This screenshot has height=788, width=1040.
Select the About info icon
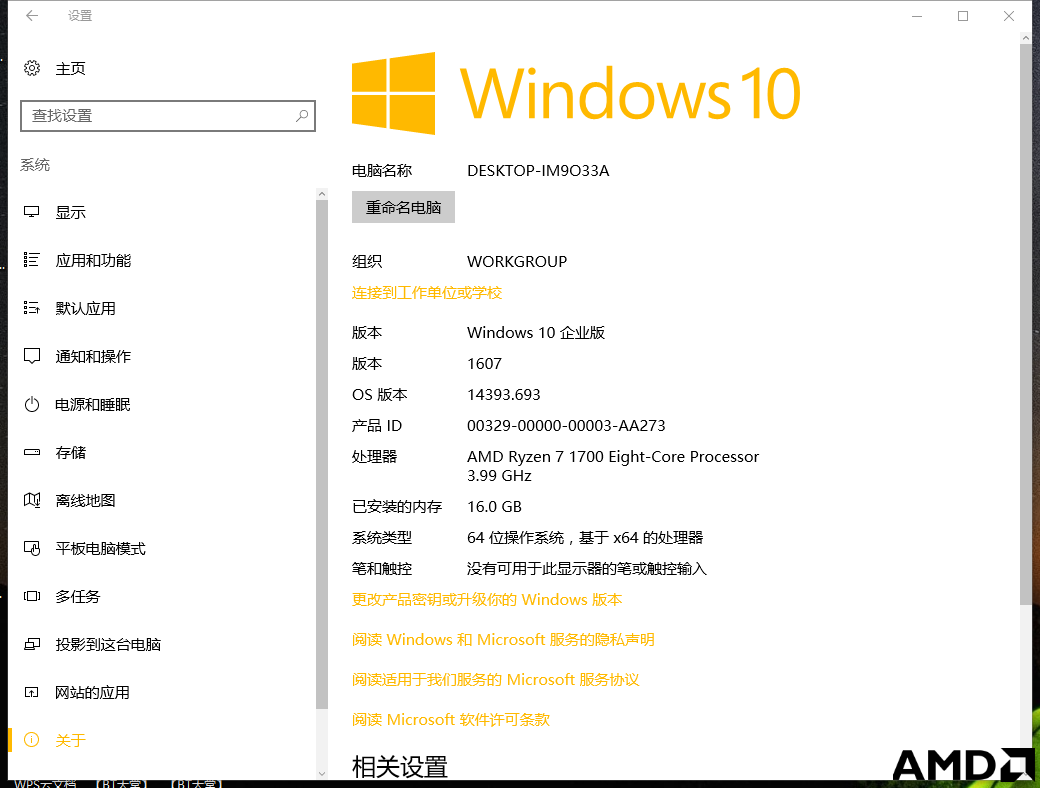click(32, 740)
